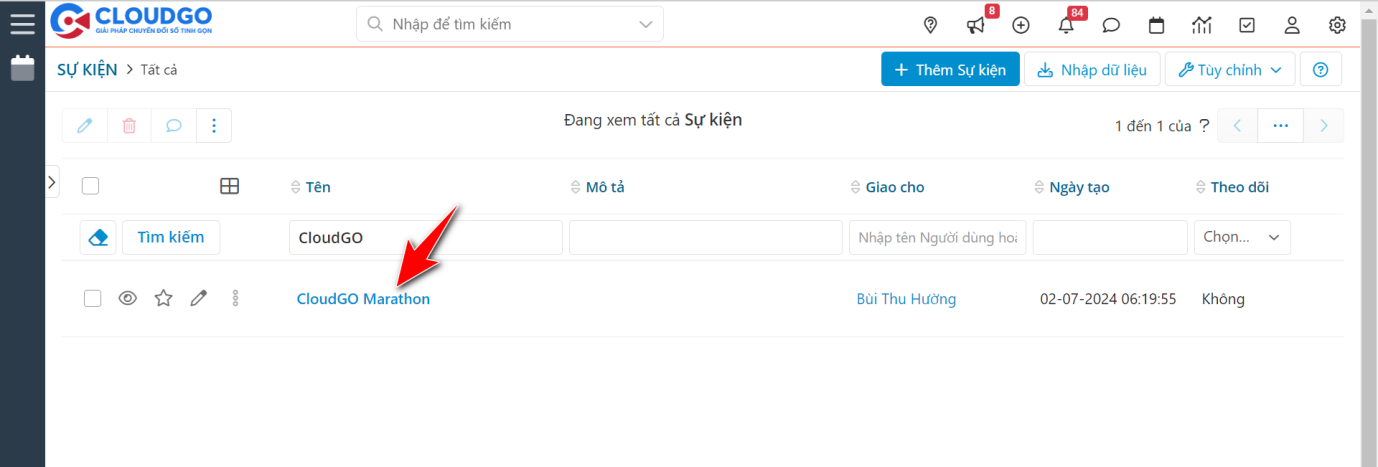Click the map location pin icon
The width and height of the screenshot is (1378, 467).
(x=930, y=25)
